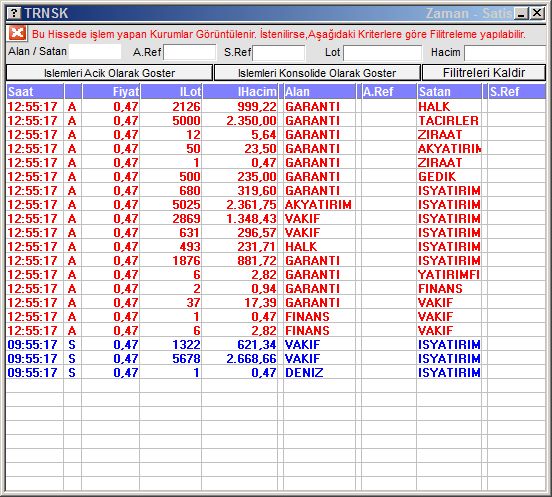
Task: Click the ILot column header
Action: point(171,92)
